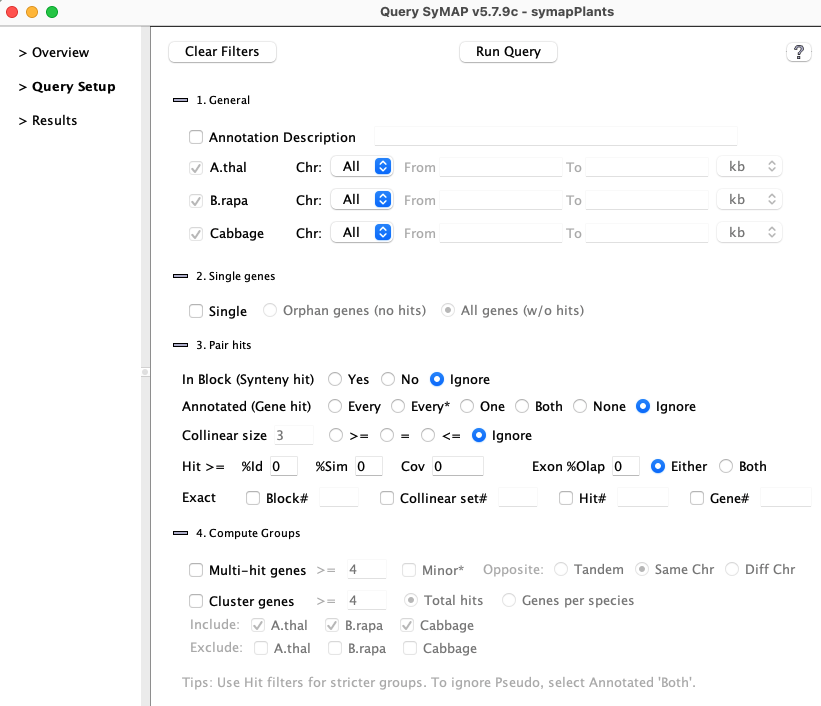This screenshot has width=821, height=706.
Task: Choose Collinear size <= option
Action: coord(428,435)
